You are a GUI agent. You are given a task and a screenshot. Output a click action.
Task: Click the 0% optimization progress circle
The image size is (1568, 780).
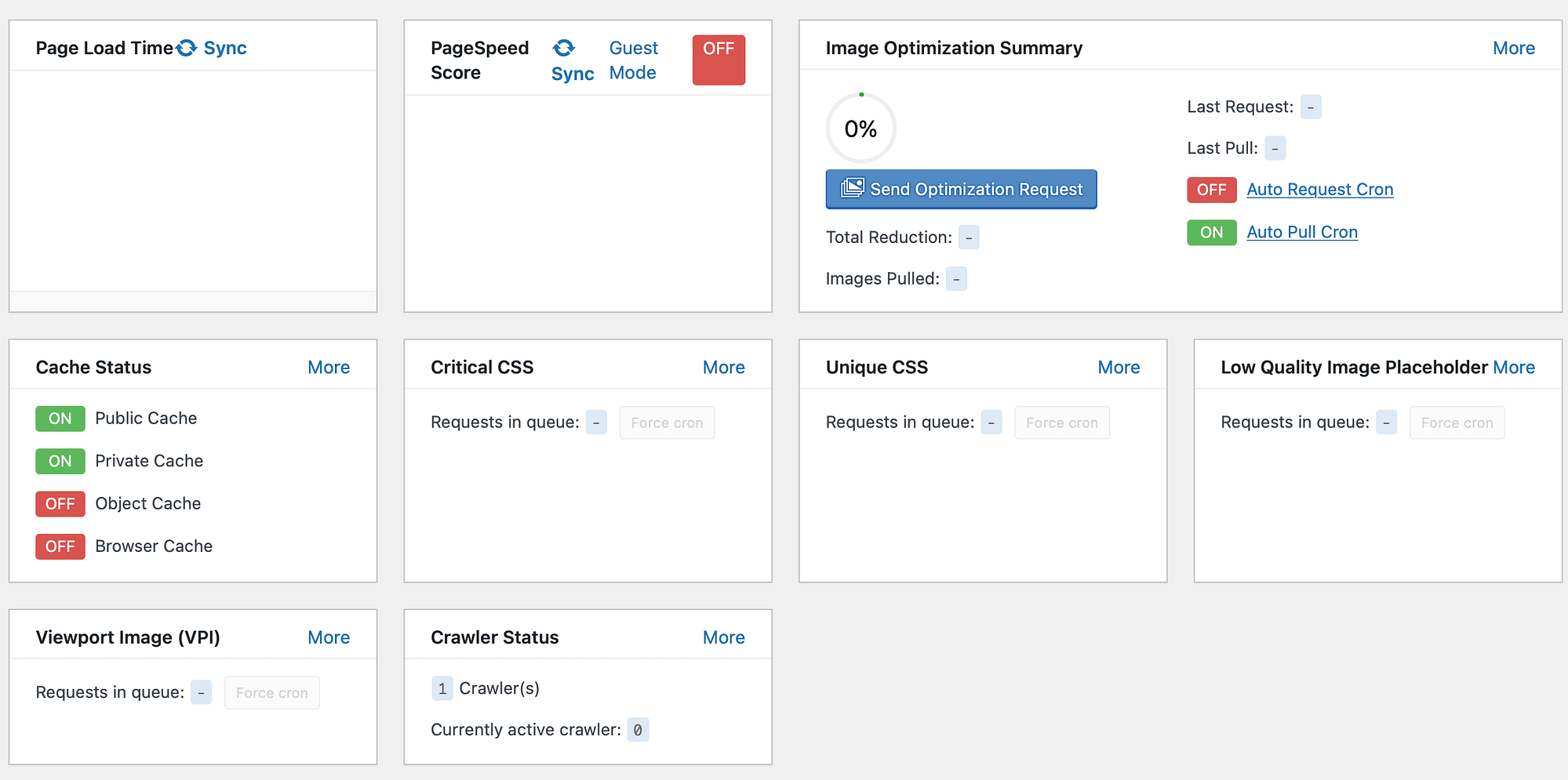[x=860, y=129]
